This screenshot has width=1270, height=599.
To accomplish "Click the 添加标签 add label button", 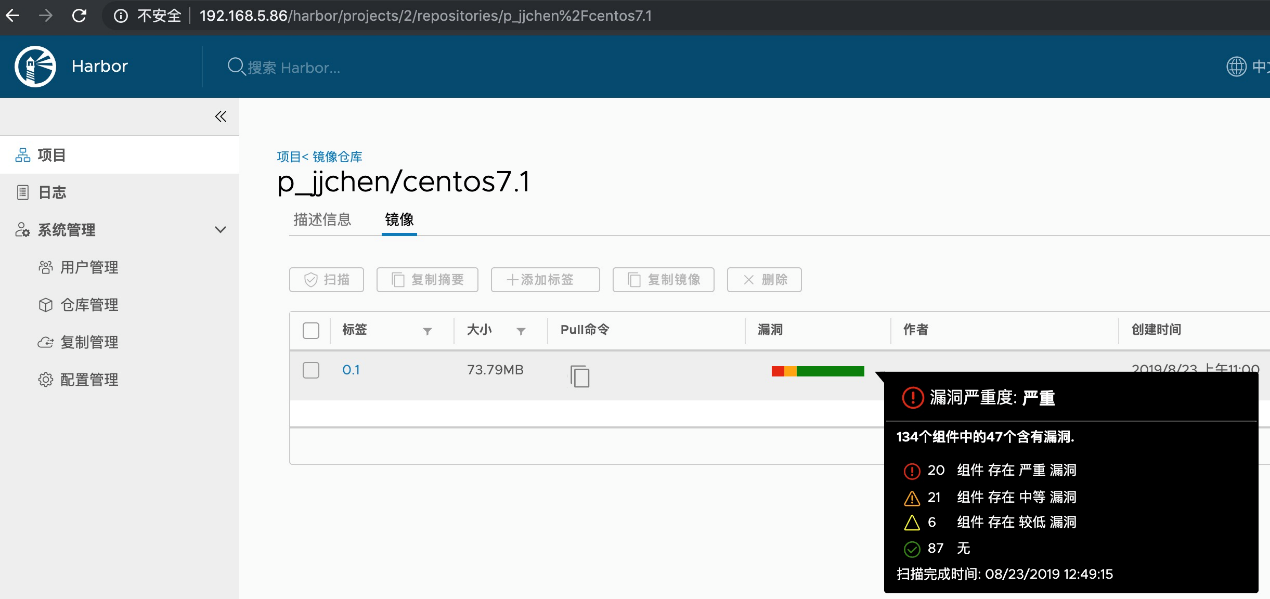I will point(545,280).
